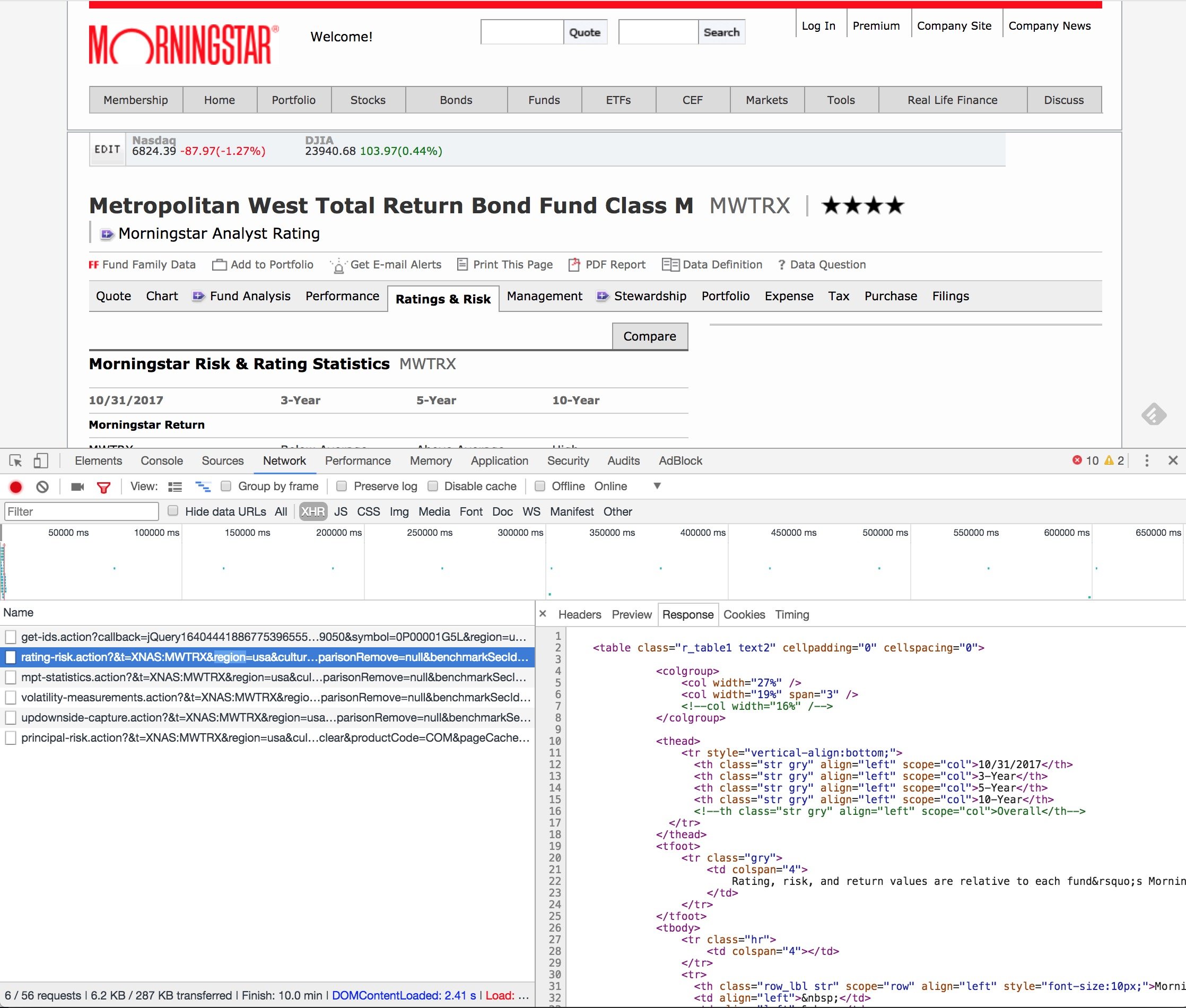Screen dimensions: 1186x1008
Task: Toggle the filter funnel icon
Action: [103, 487]
